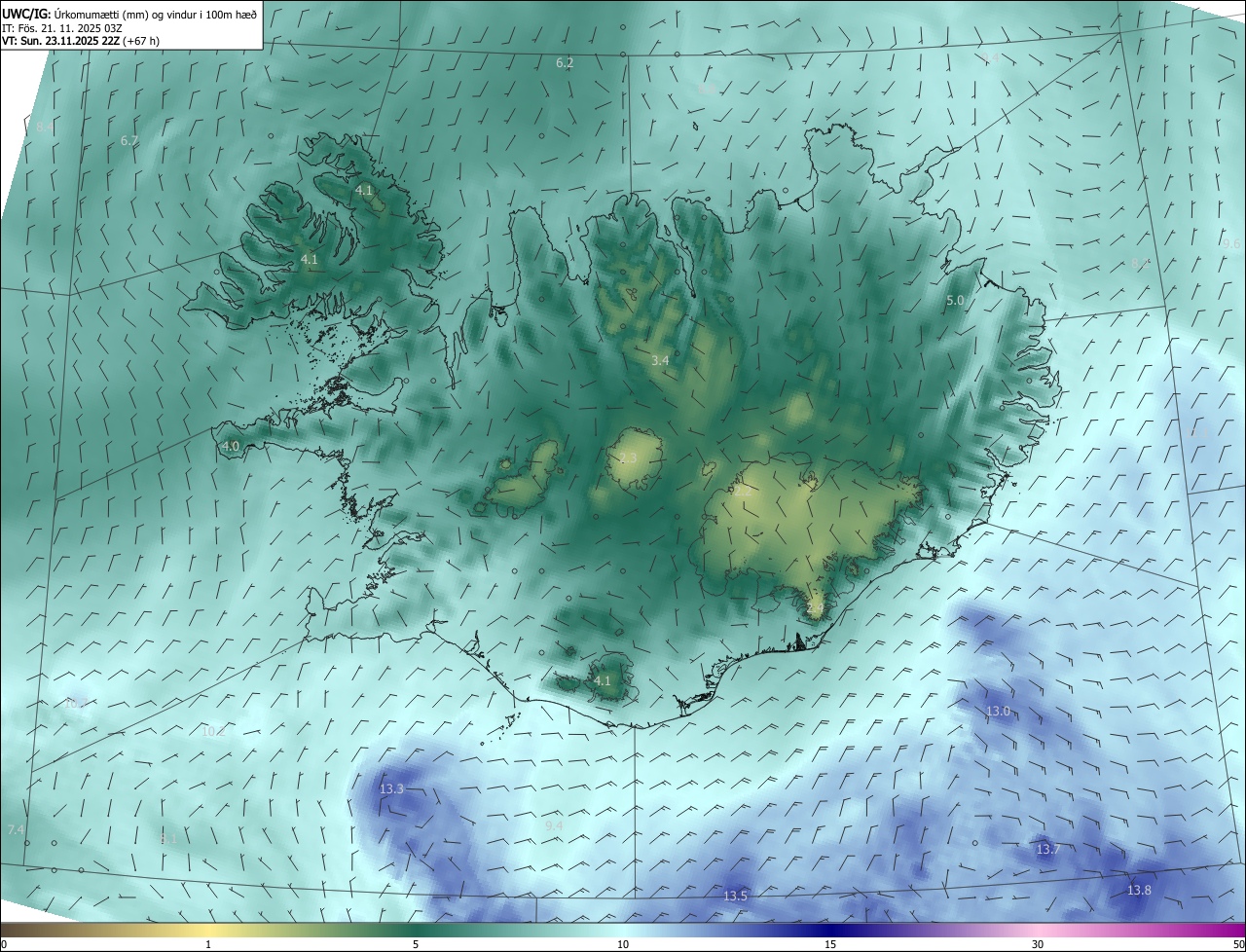Click the 13.7 value label

point(1047,850)
